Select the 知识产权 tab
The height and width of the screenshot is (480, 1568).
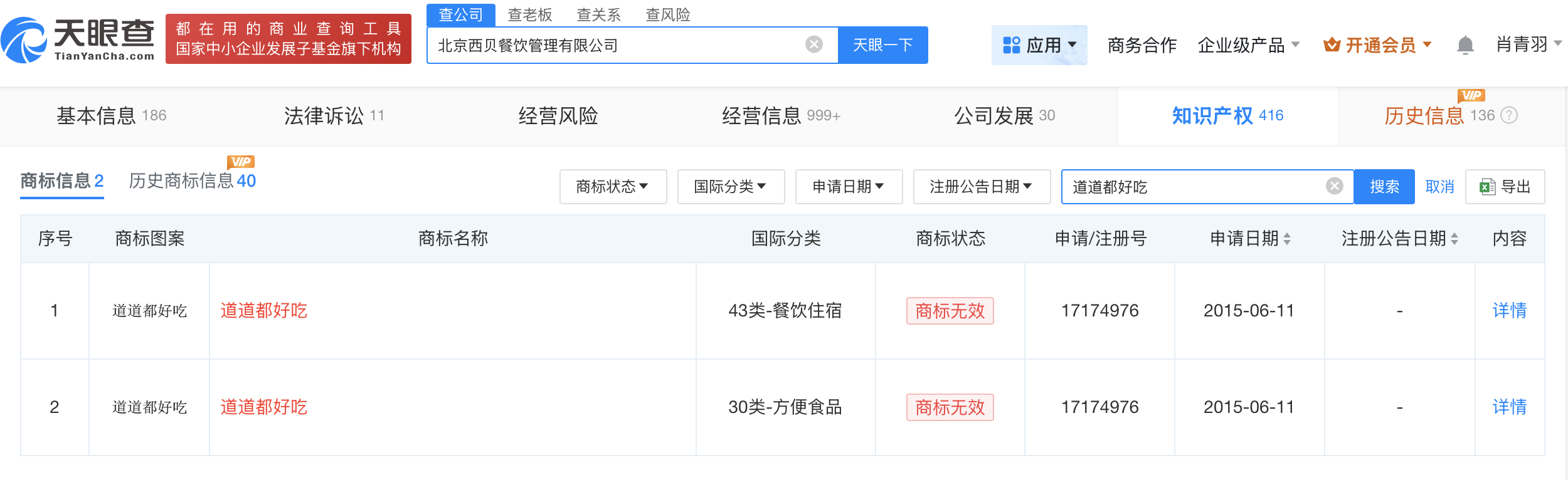[1227, 116]
